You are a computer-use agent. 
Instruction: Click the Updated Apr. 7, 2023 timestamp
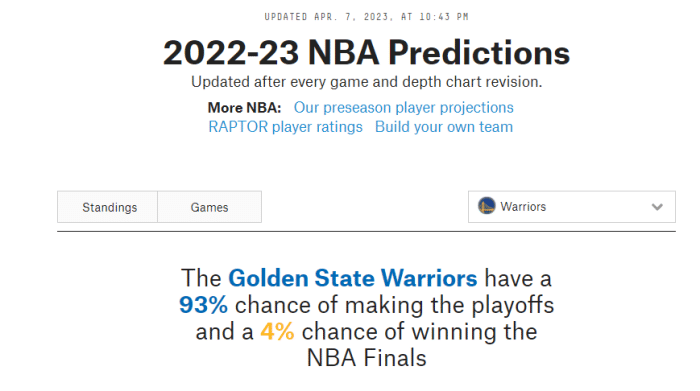tap(367, 17)
